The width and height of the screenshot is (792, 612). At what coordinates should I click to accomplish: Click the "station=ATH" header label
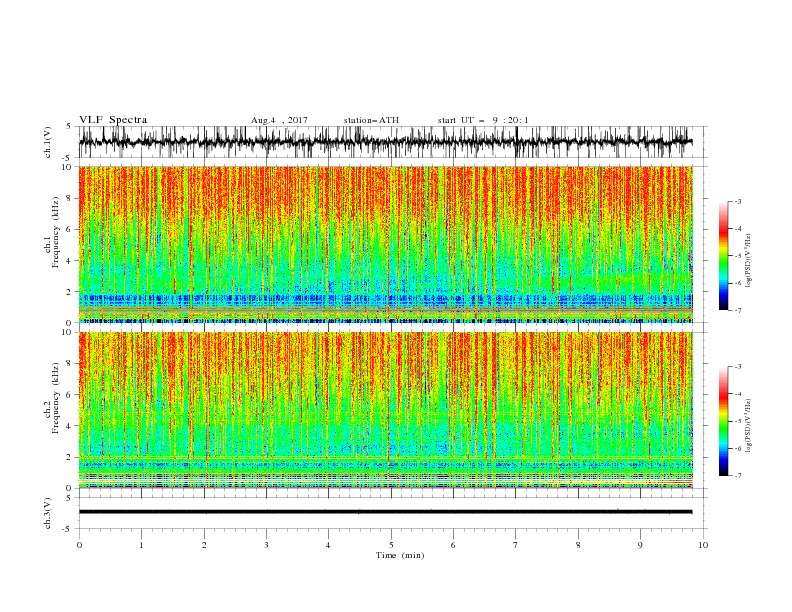[x=371, y=120]
